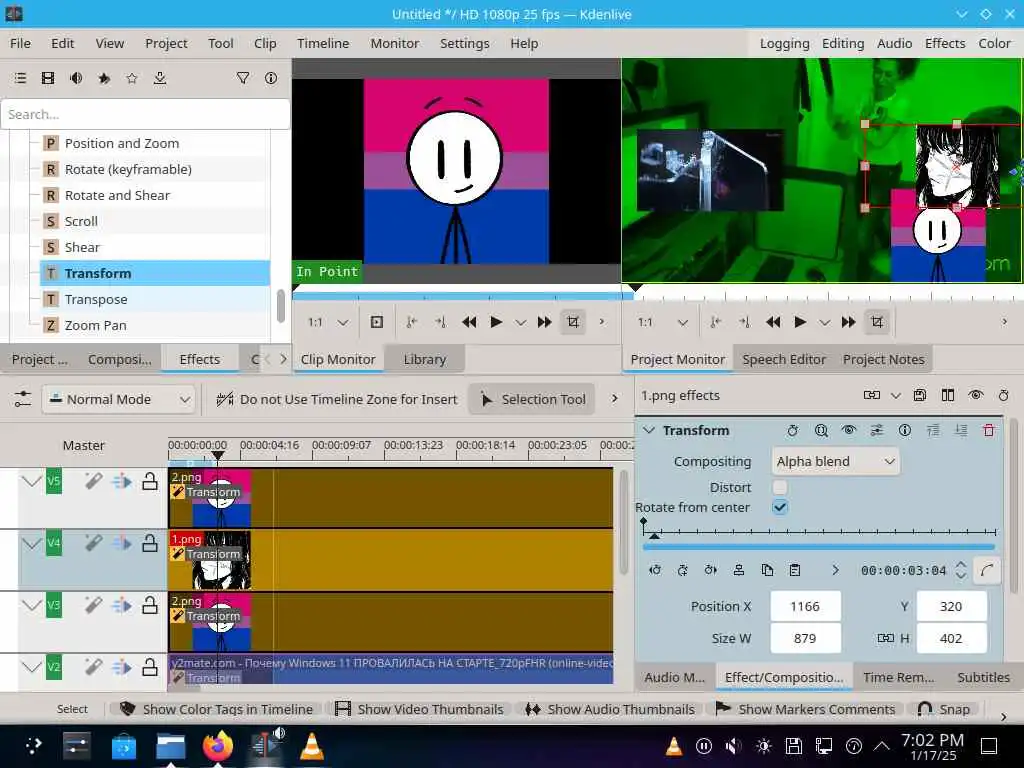Filter effects list to video effects
This screenshot has width=1024, height=768.
[x=48, y=78]
